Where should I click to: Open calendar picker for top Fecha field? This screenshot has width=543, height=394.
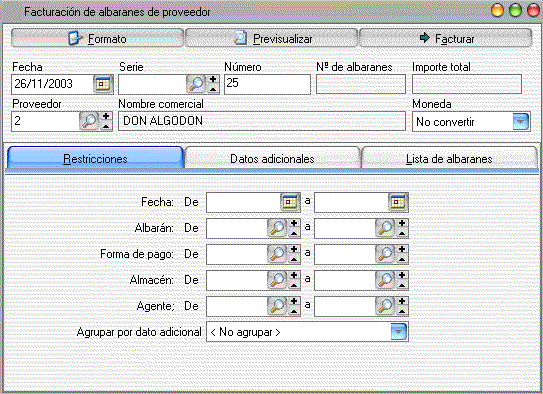pyautogui.click(x=103, y=84)
